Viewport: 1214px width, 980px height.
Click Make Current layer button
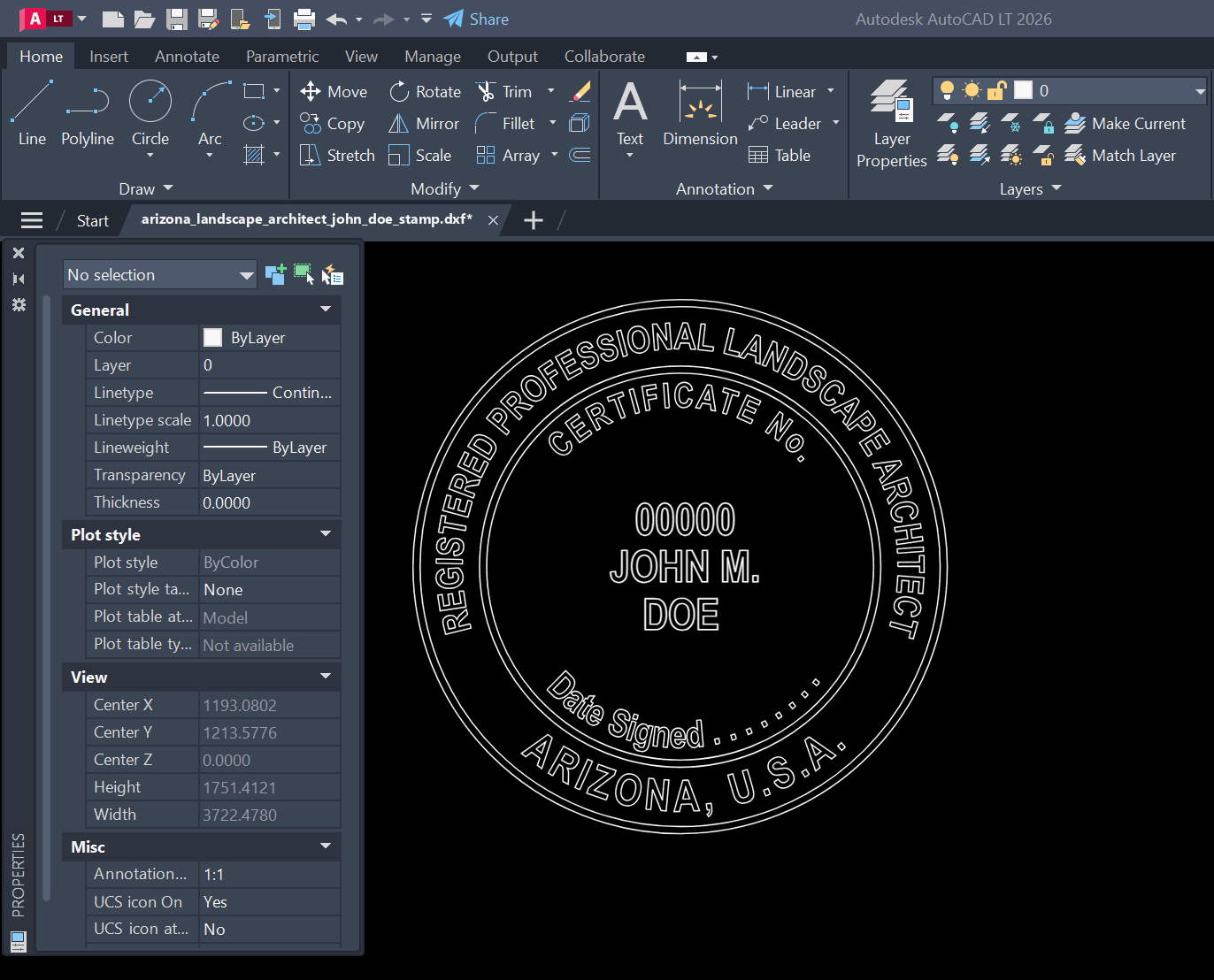[x=1125, y=124]
